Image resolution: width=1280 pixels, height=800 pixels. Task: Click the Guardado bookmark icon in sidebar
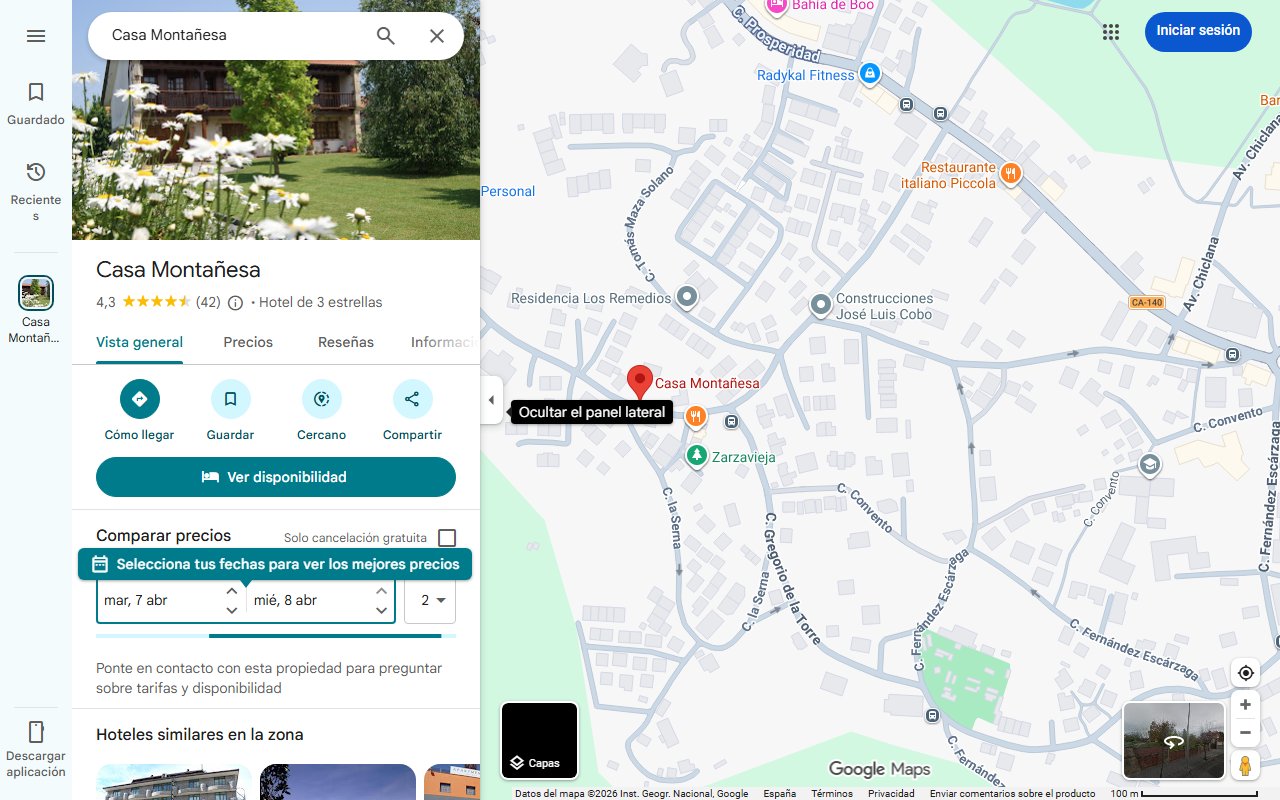36,92
